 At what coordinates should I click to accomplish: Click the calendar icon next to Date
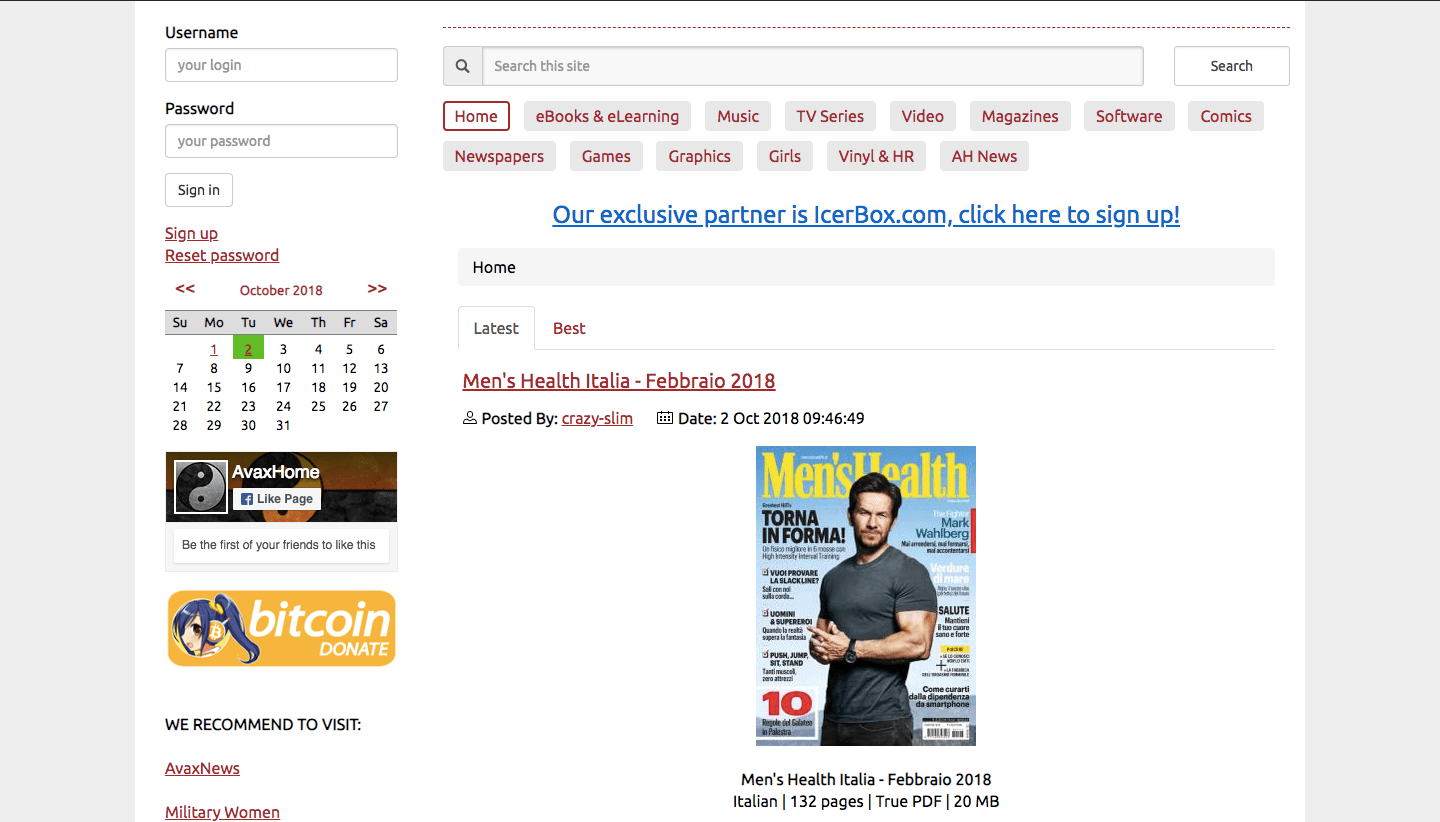tap(665, 418)
